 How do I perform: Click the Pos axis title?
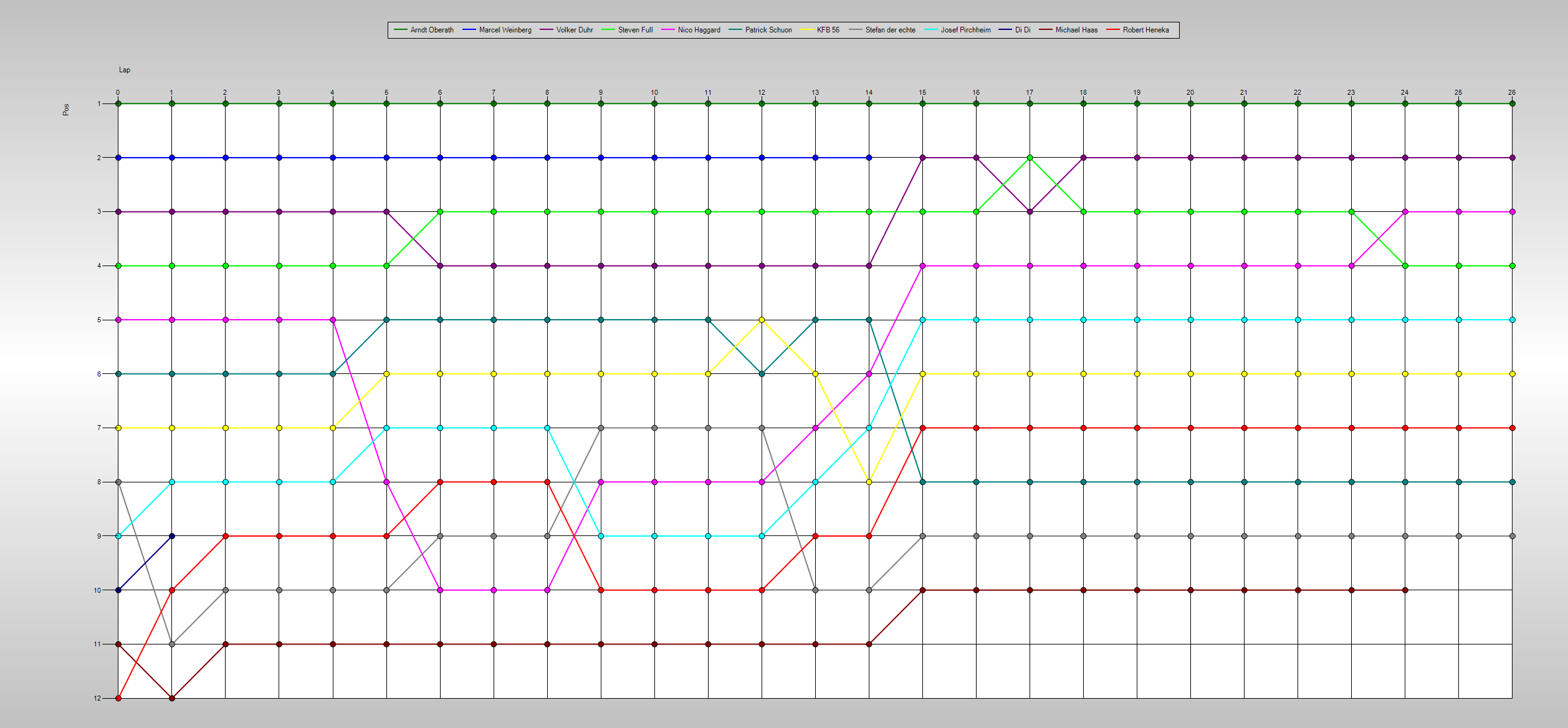pyautogui.click(x=65, y=110)
